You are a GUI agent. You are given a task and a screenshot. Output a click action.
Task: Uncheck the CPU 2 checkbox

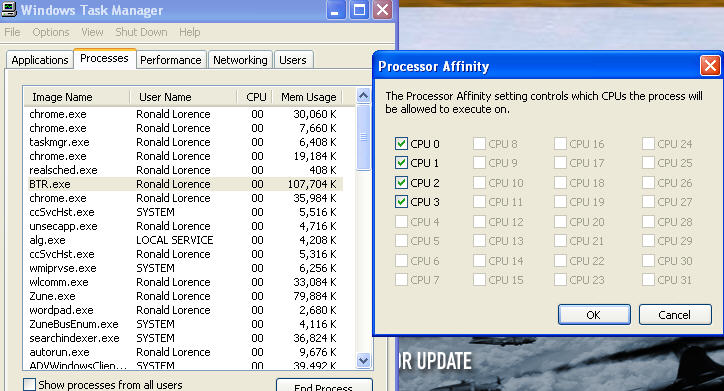[x=401, y=182]
